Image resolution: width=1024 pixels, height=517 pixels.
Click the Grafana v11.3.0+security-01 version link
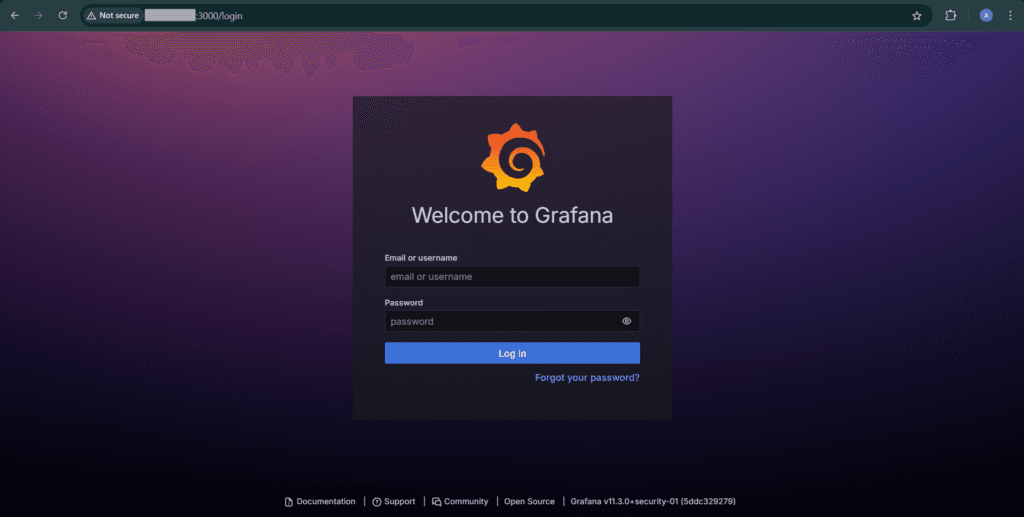point(653,501)
